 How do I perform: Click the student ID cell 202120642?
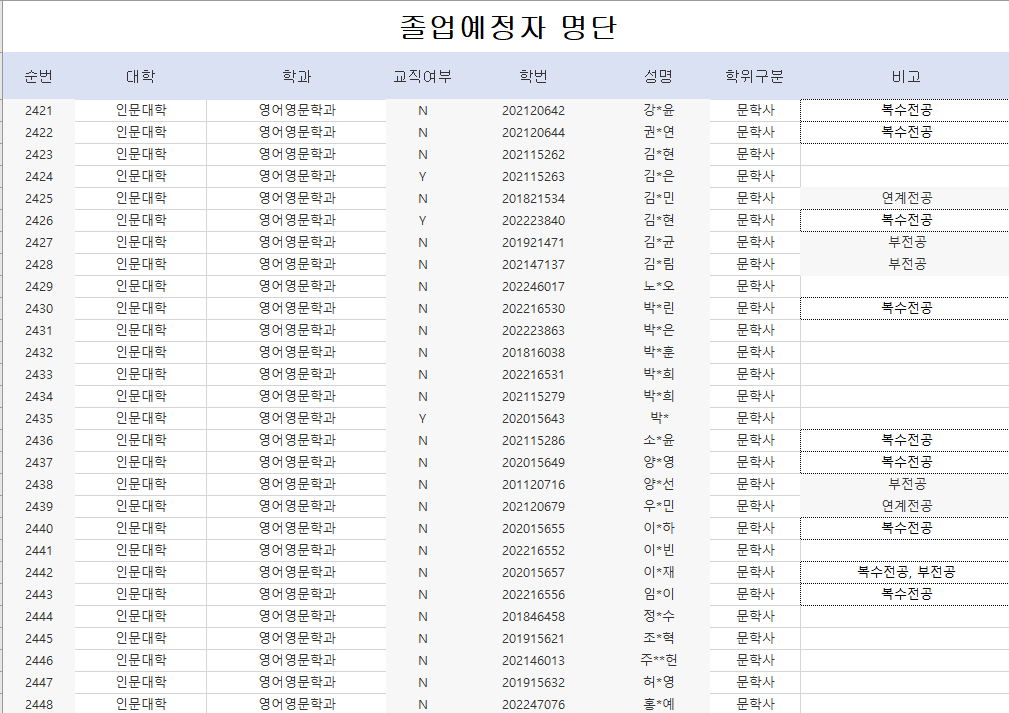(533, 111)
